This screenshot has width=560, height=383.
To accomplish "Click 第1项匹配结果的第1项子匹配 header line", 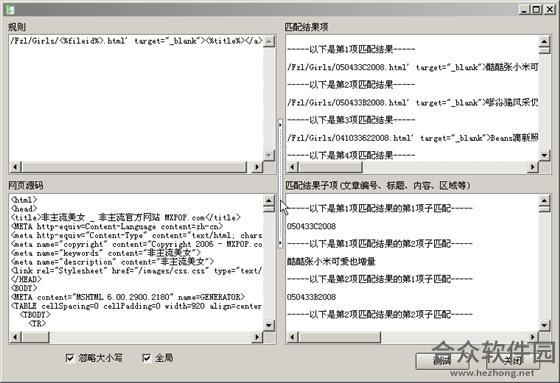I will (380, 208).
